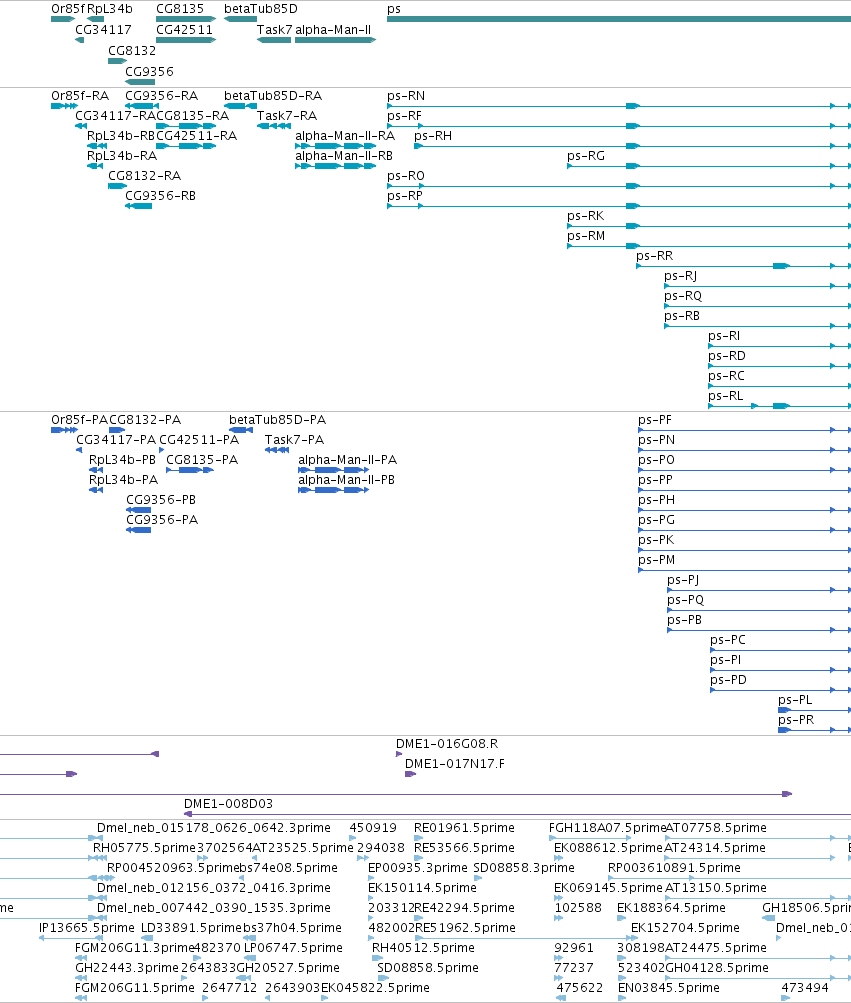Select EST RH40512.5prime
The image size is (851, 1003).
423,948
